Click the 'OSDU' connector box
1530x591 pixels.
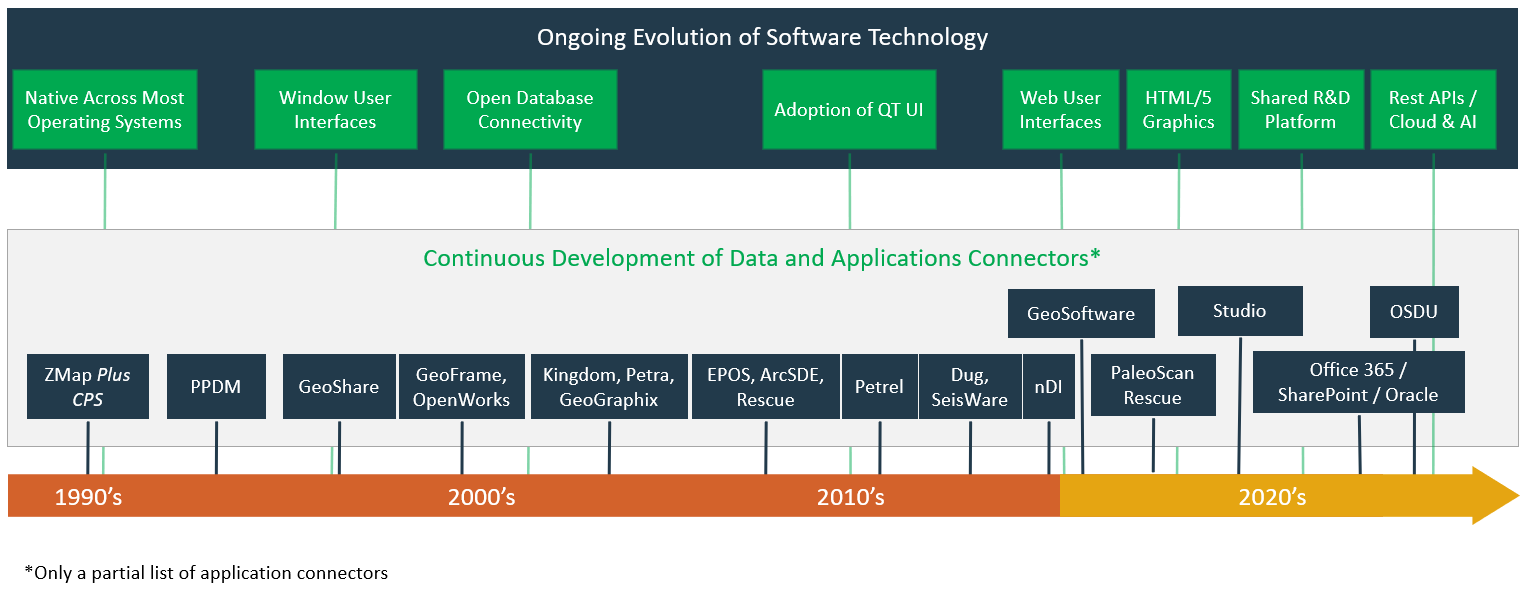pos(1414,312)
